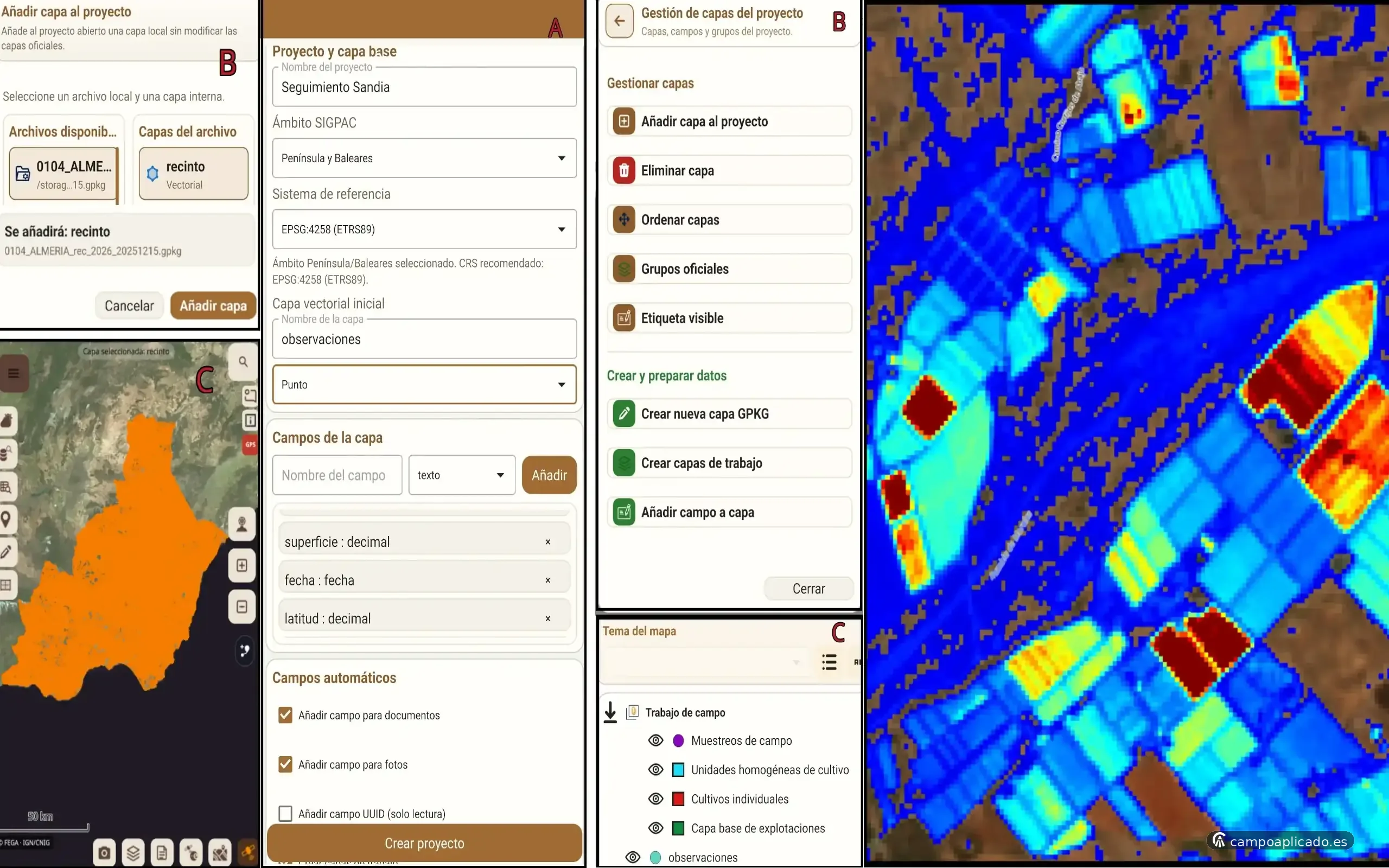Select Añadir capa al proyecto
The image size is (1389, 868).
729,121
